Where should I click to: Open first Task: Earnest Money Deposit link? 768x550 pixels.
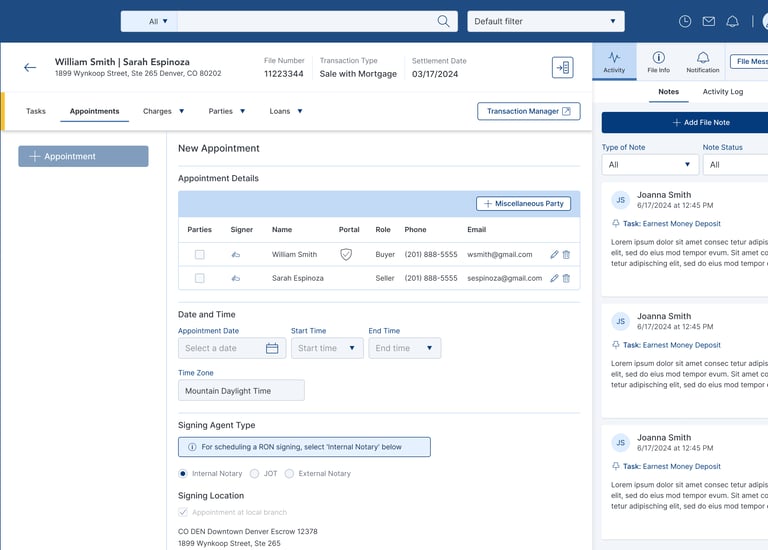pos(672,223)
